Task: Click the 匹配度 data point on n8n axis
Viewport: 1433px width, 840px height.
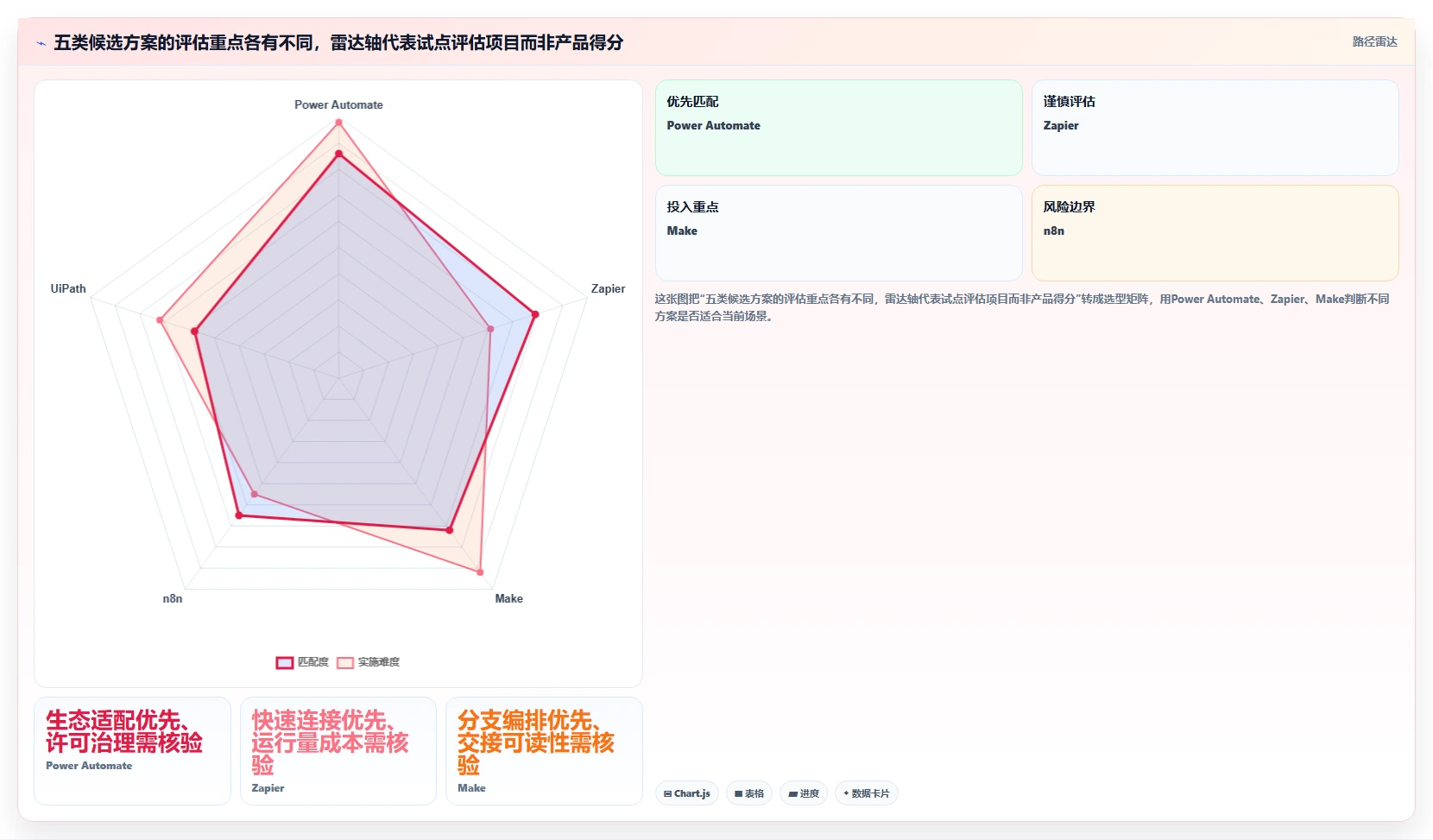Action: tap(239, 515)
